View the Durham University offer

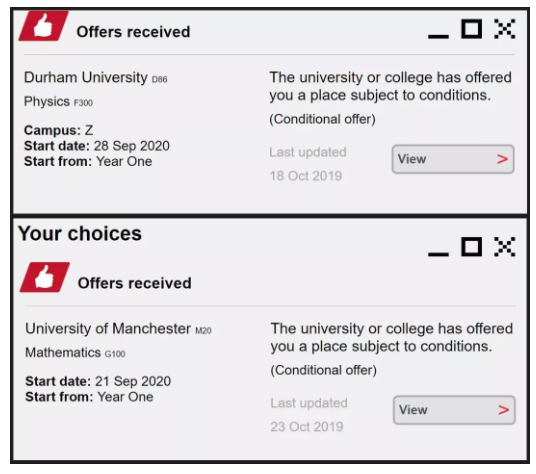click(x=453, y=159)
